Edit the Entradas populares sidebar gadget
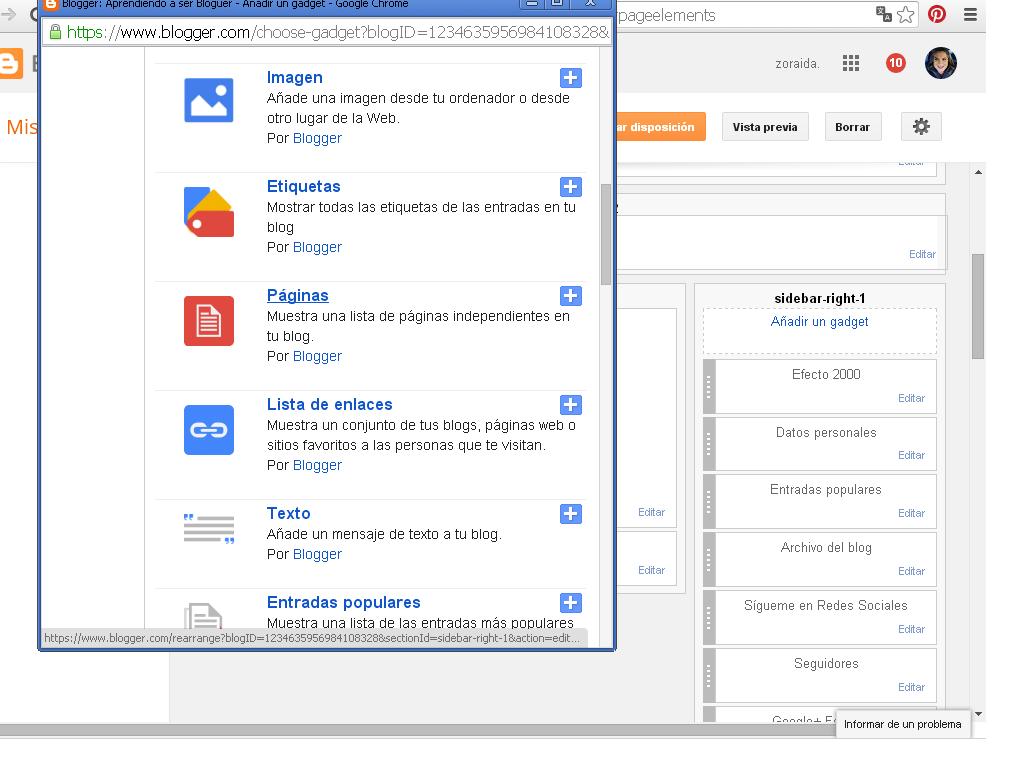The height and width of the screenshot is (768, 1024). click(912, 513)
